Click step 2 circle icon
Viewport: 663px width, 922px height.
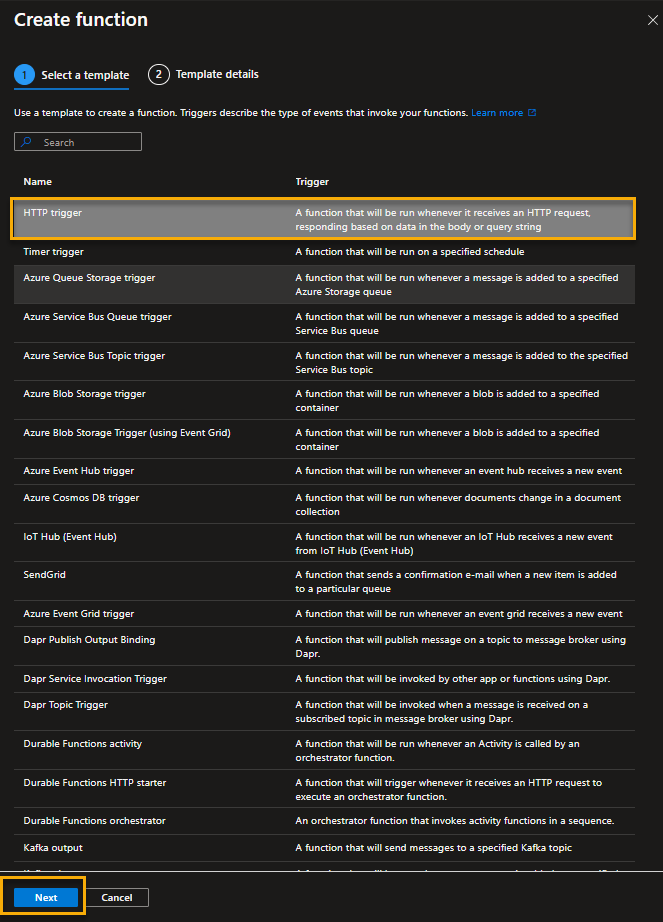159,75
